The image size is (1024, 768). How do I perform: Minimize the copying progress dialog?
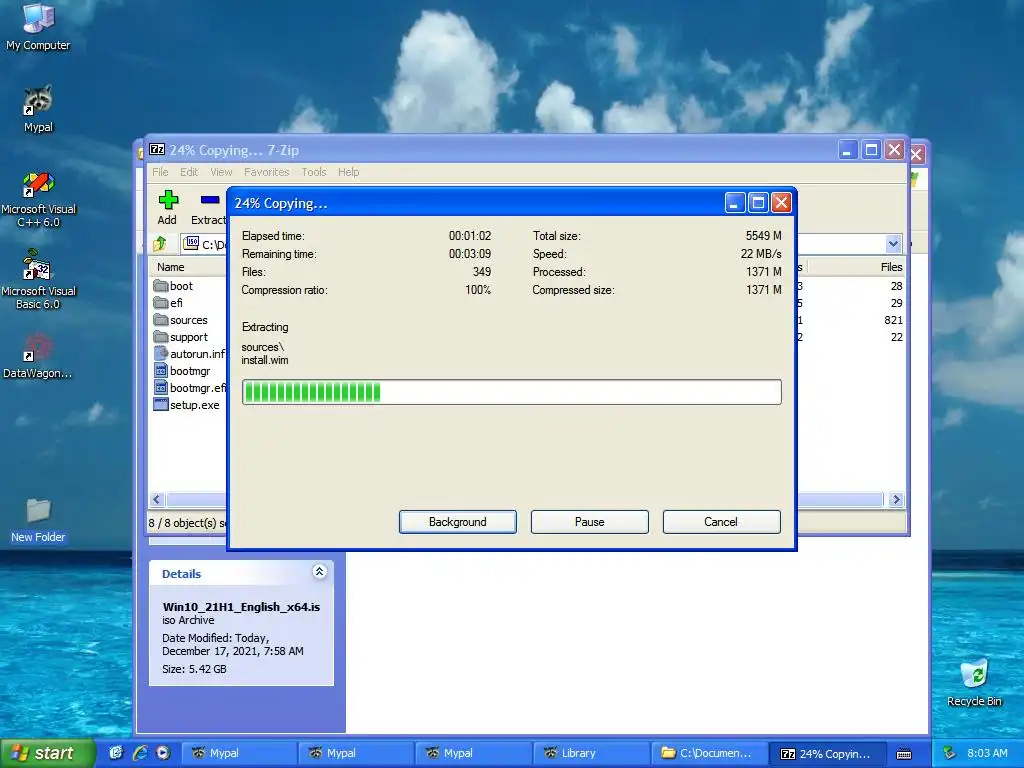[735, 203]
